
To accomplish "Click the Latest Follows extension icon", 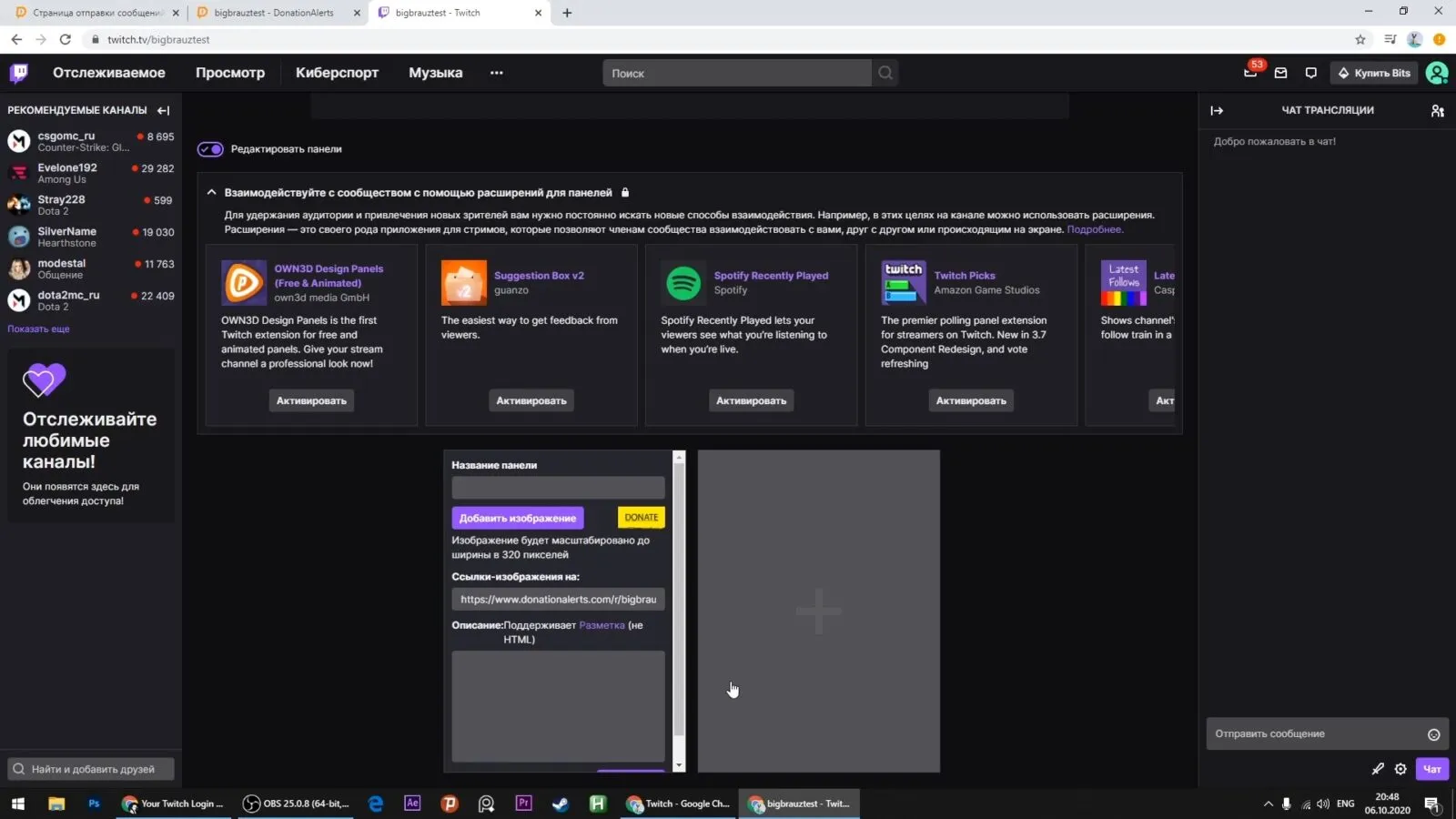I will point(1124,283).
